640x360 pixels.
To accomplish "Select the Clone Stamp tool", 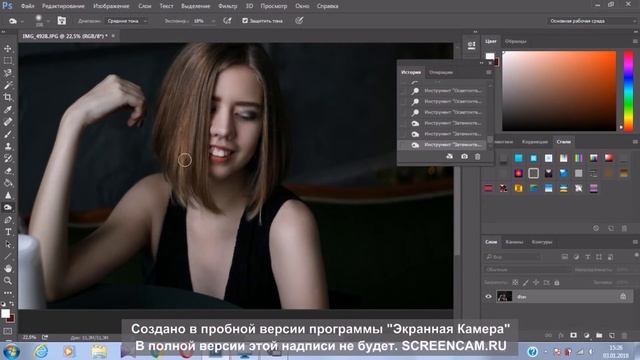I will click(8, 146).
